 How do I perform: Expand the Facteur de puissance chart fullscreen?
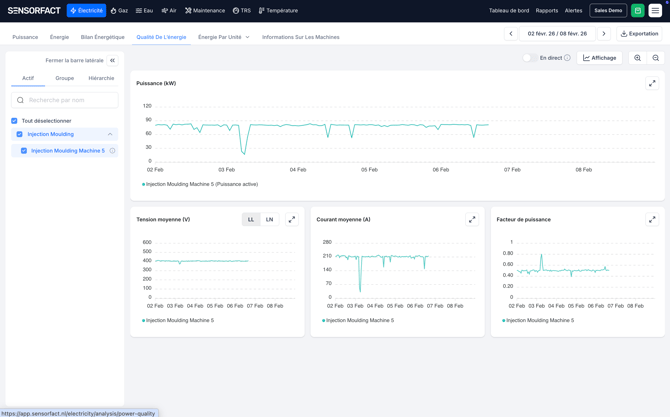tap(652, 220)
